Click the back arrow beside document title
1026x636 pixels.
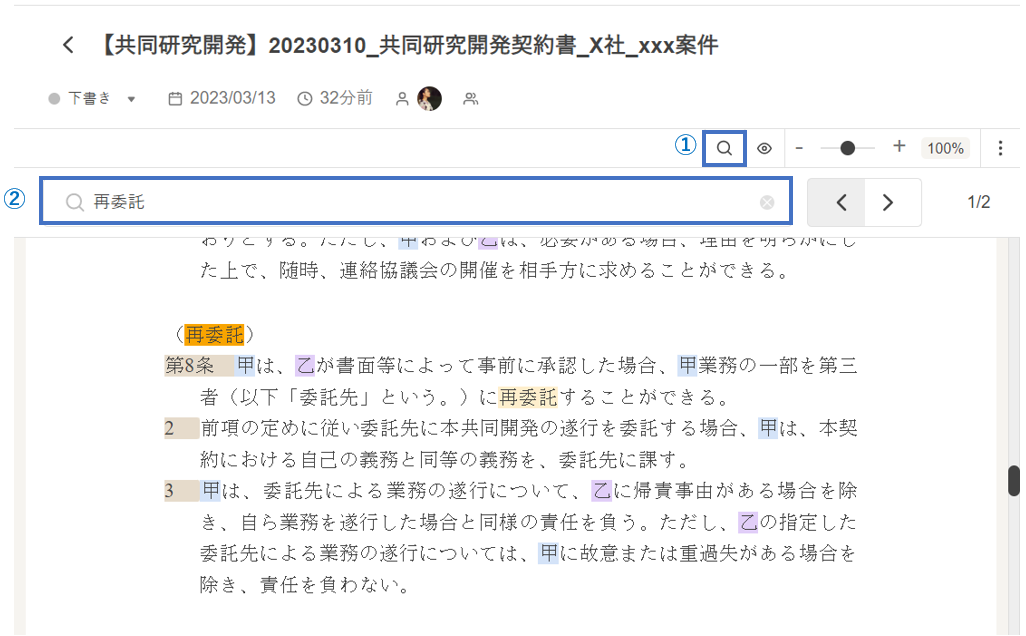[67, 45]
